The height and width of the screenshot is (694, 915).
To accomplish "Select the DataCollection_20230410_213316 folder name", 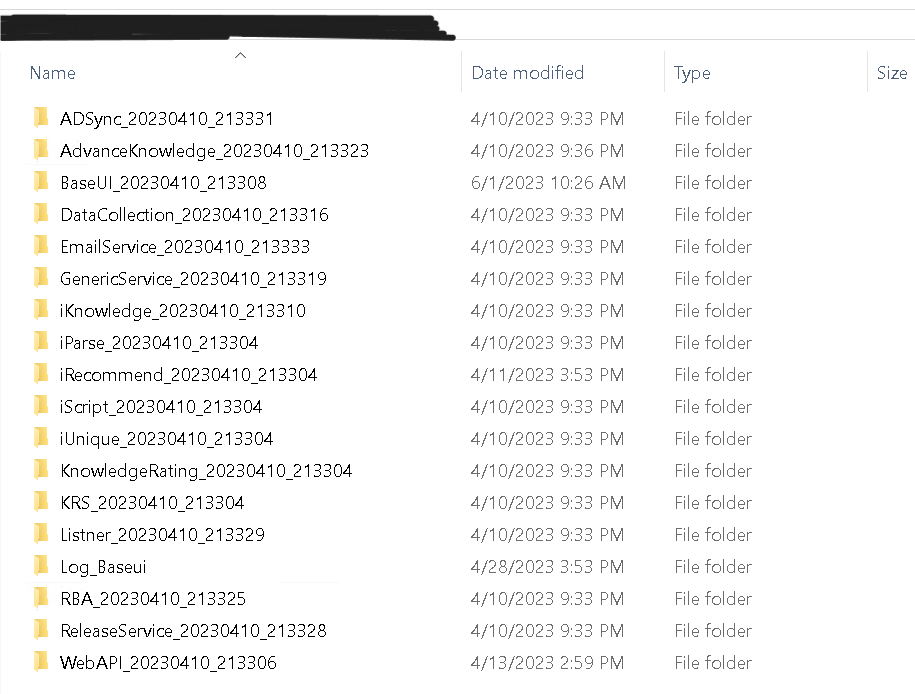I will point(194,215).
